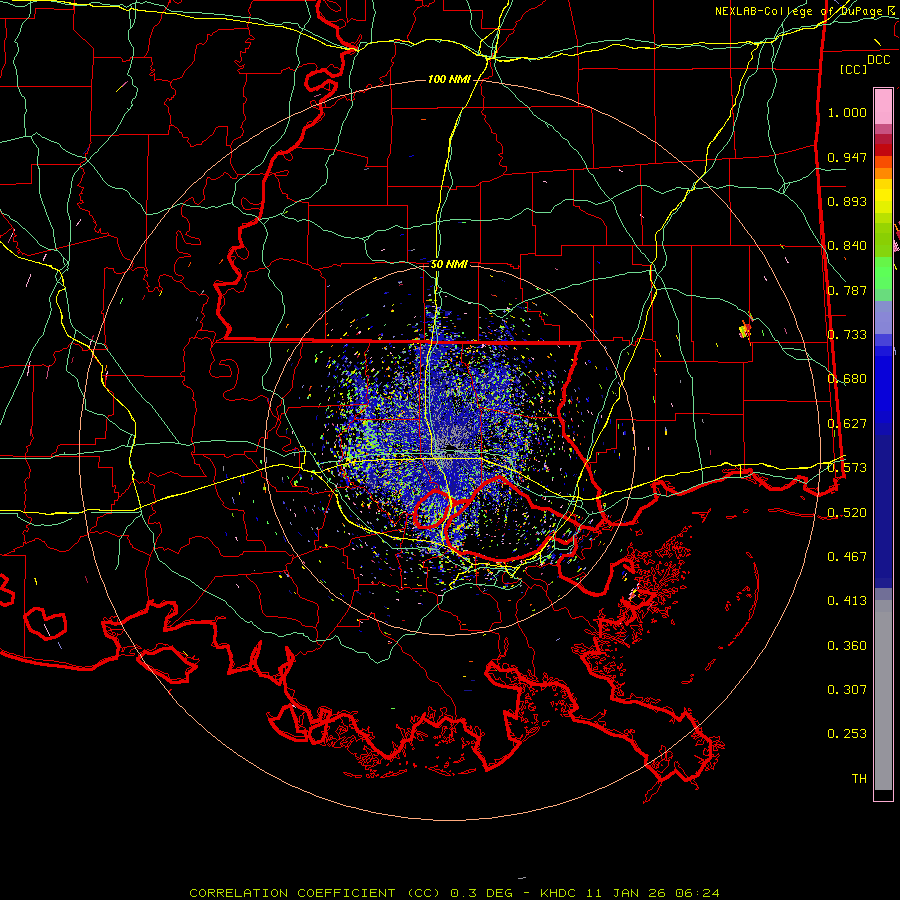The width and height of the screenshot is (900, 900).
Task: Select the 0.840 color scale label
Action: [x=847, y=246]
